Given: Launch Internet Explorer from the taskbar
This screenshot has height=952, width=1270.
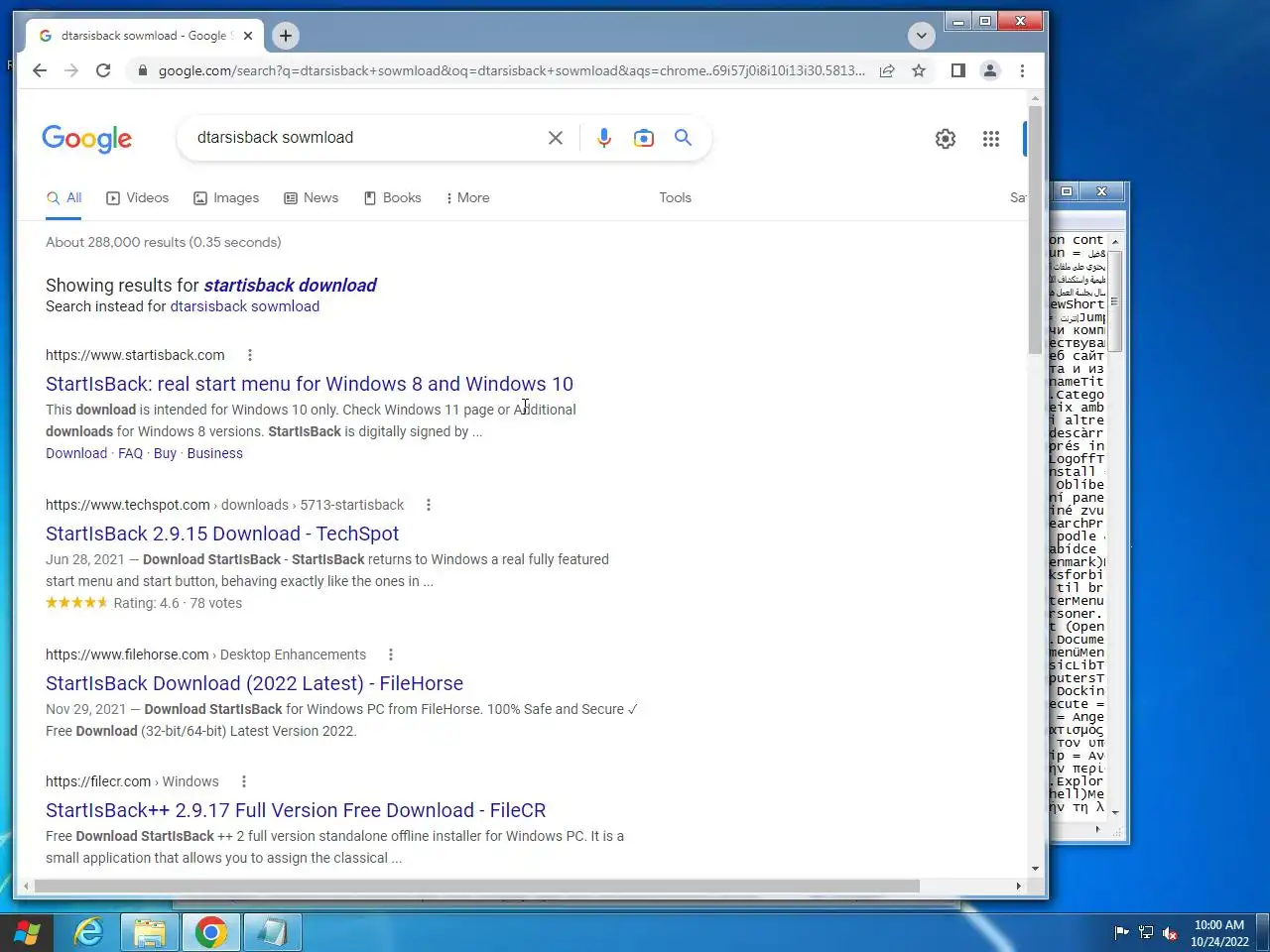Looking at the screenshot, I should [x=89, y=932].
